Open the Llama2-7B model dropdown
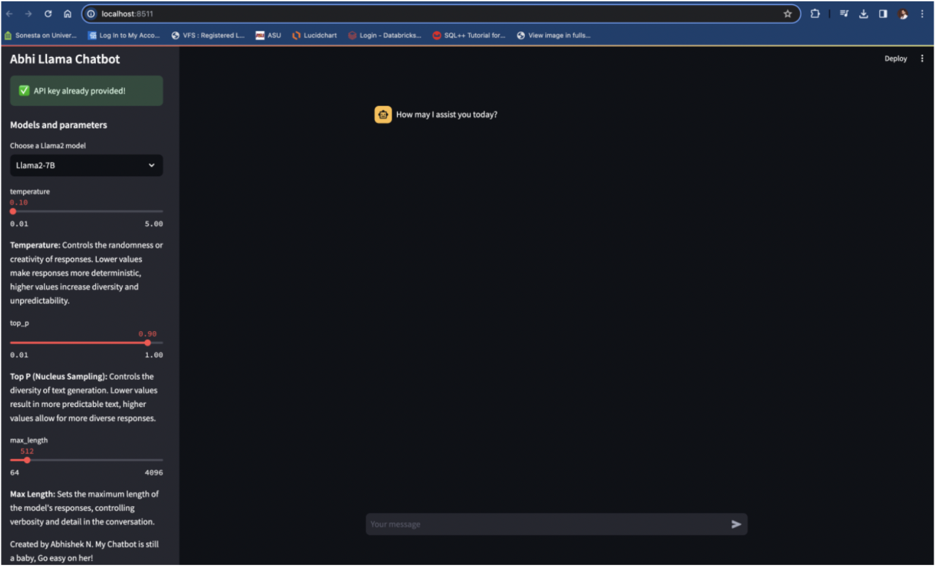Screen dimensions: 936x568 [x=87, y=165]
